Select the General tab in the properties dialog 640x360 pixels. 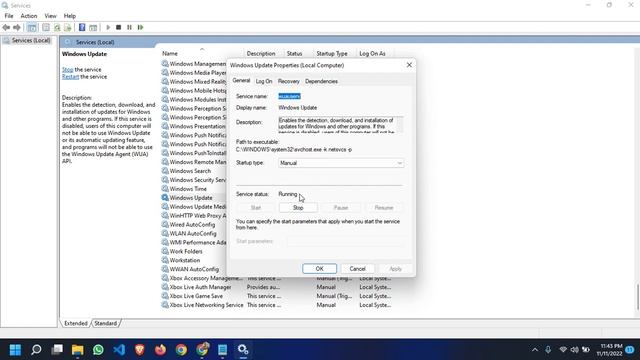coord(241,81)
